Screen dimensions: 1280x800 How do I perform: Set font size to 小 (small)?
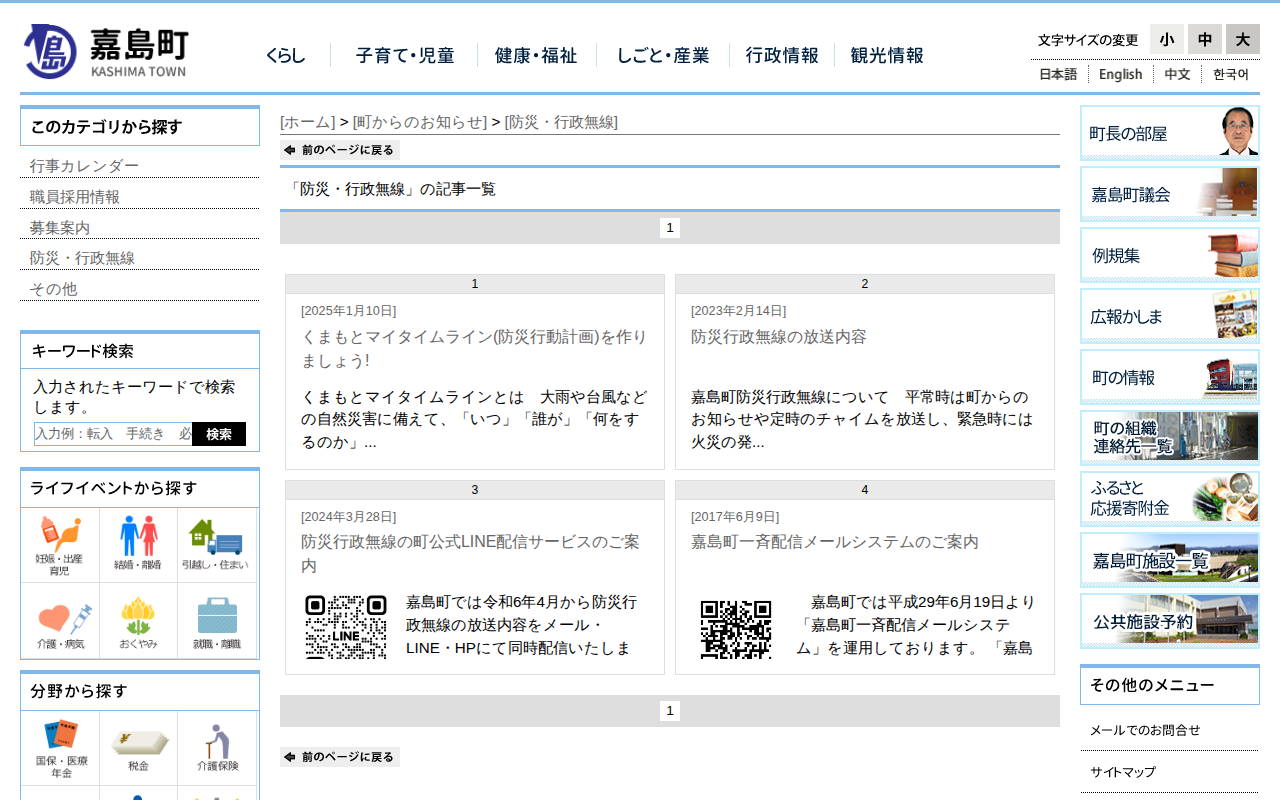coord(1166,40)
